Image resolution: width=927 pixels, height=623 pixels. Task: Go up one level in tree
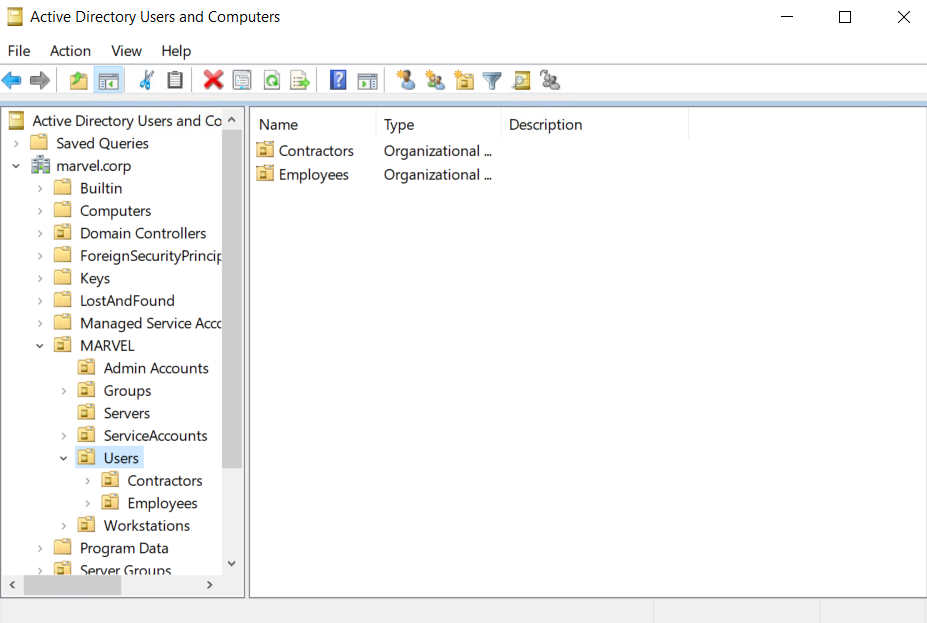[78, 80]
